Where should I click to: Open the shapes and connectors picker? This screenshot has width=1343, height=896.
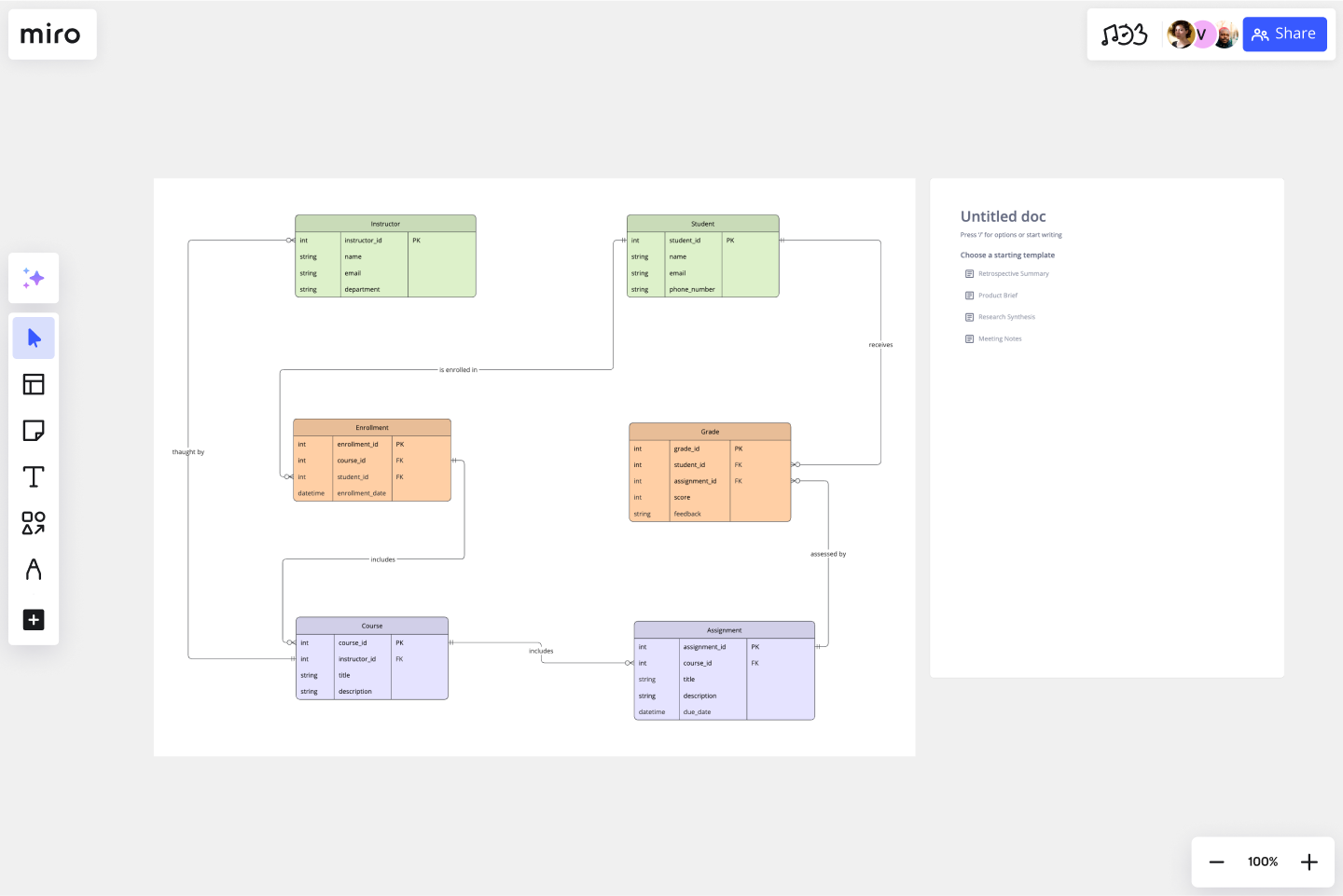click(x=34, y=523)
